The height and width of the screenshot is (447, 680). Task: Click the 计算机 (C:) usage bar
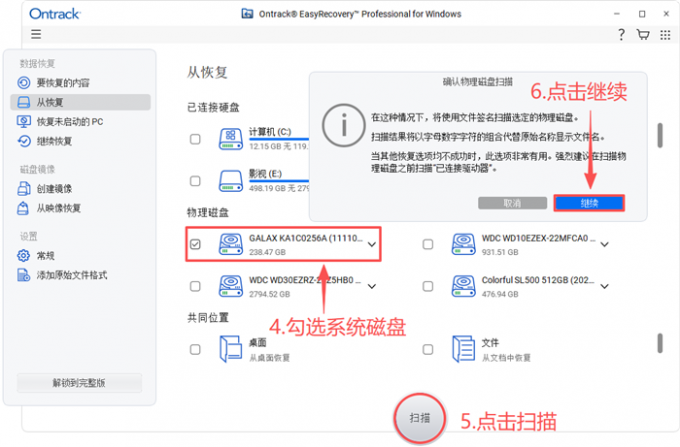tap(279, 139)
